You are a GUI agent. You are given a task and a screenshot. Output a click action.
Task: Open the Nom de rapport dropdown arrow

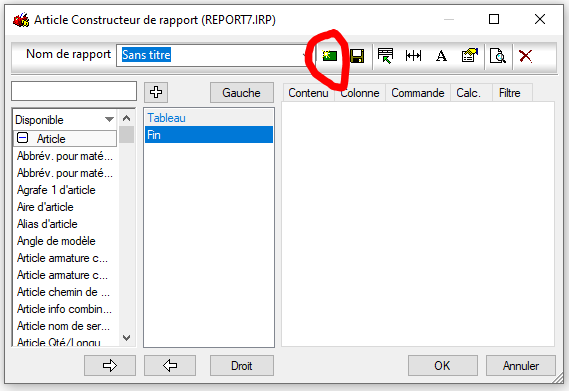[x=305, y=56]
